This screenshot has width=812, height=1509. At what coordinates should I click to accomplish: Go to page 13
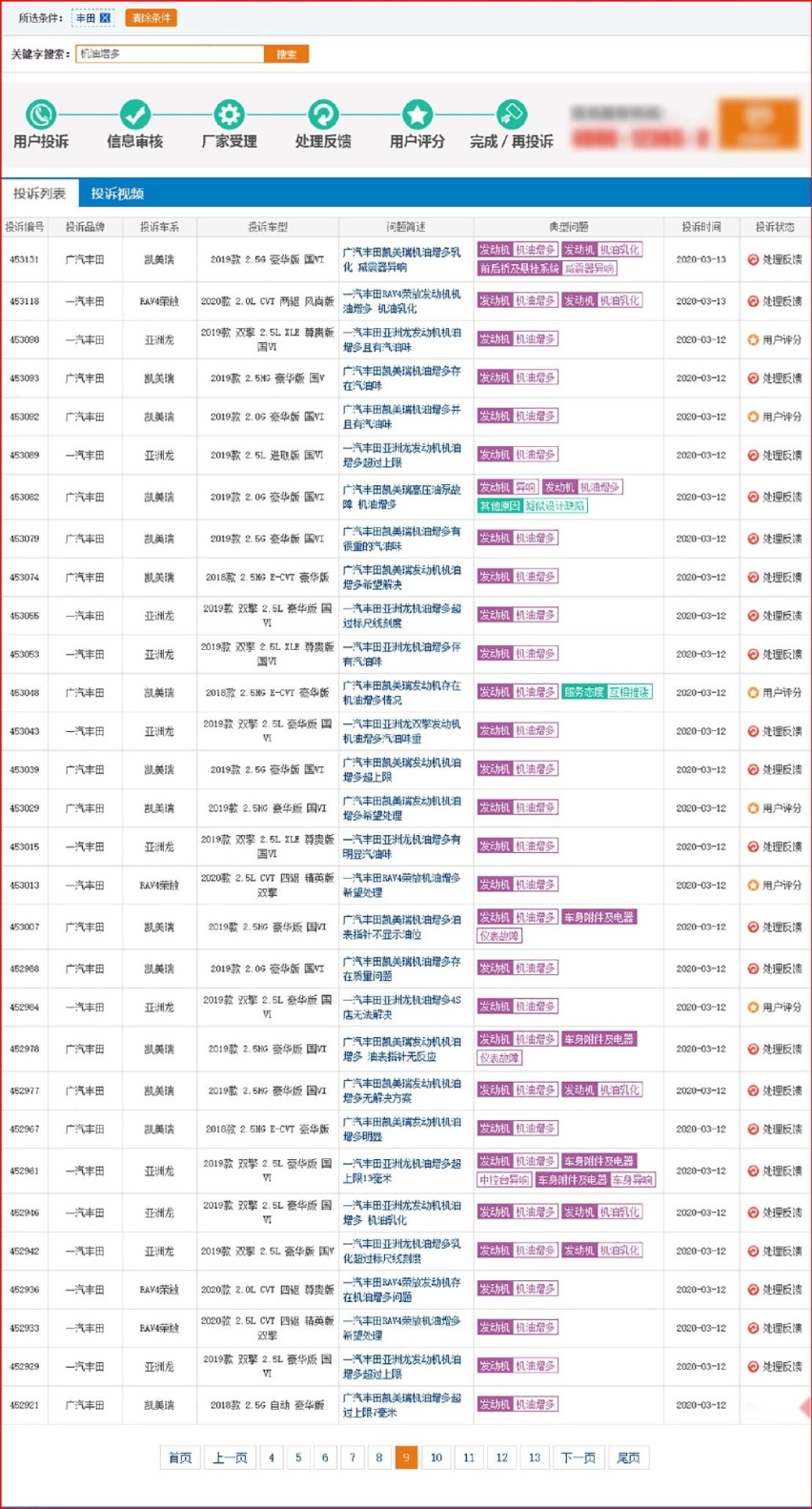click(x=535, y=1458)
